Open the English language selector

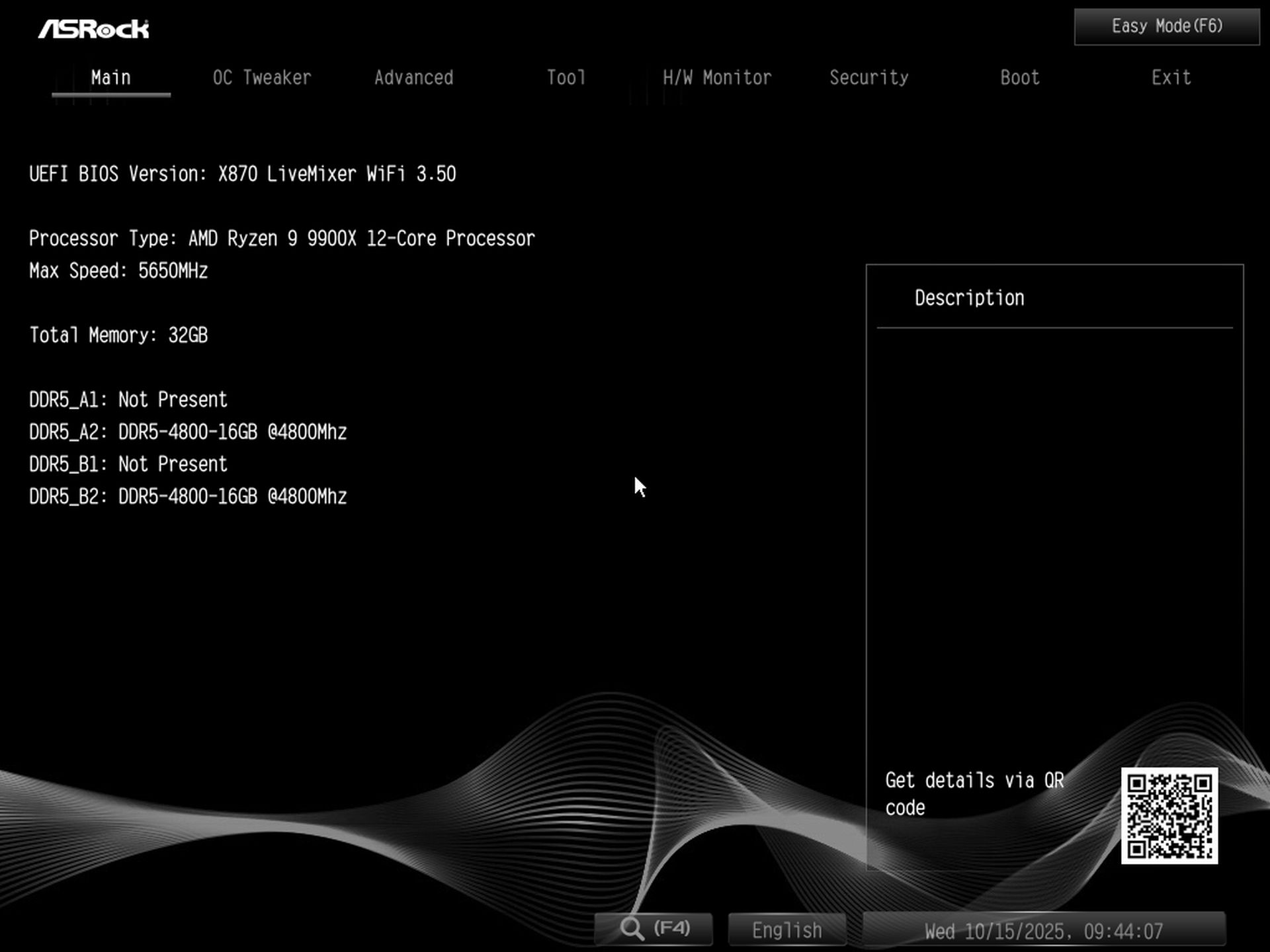click(x=786, y=928)
